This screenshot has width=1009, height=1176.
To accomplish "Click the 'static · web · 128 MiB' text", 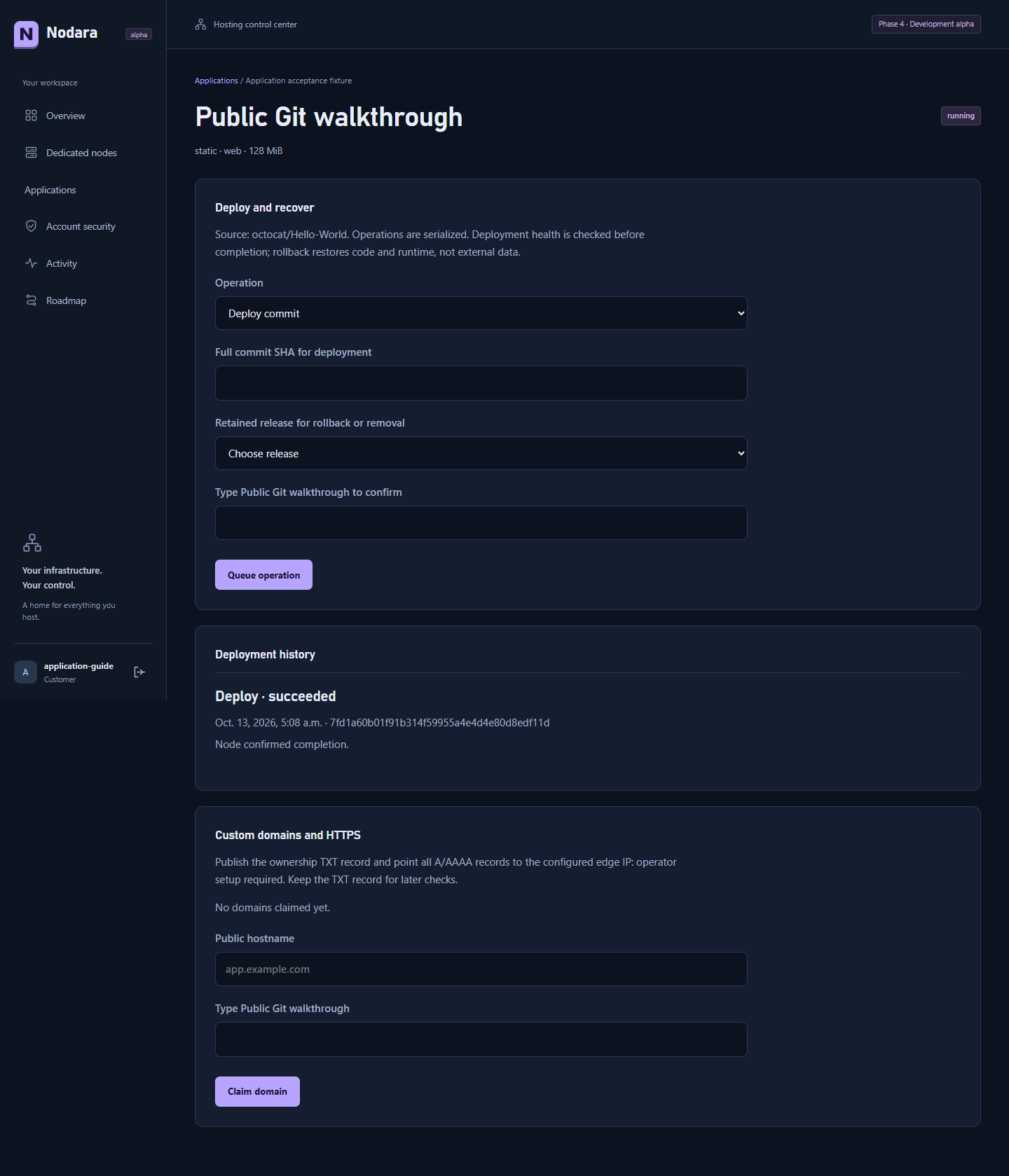I will coord(238,151).
